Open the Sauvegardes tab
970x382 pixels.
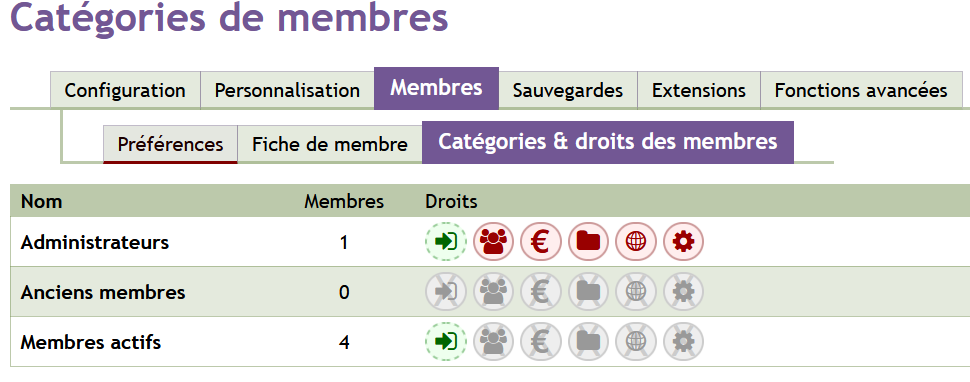pyautogui.click(x=568, y=90)
